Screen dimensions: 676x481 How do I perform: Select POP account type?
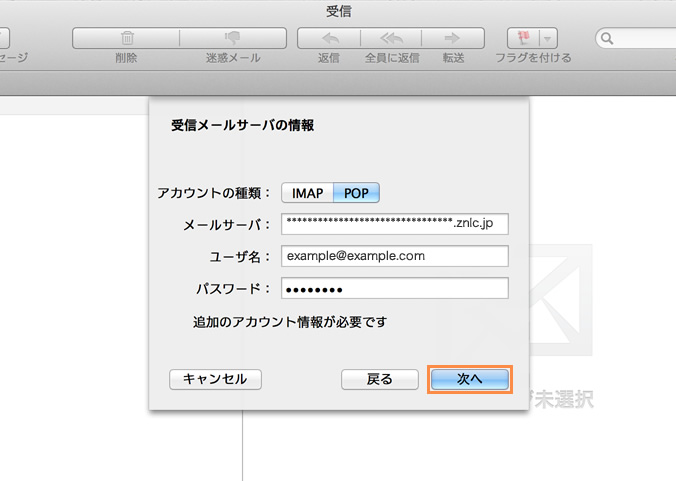356,193
